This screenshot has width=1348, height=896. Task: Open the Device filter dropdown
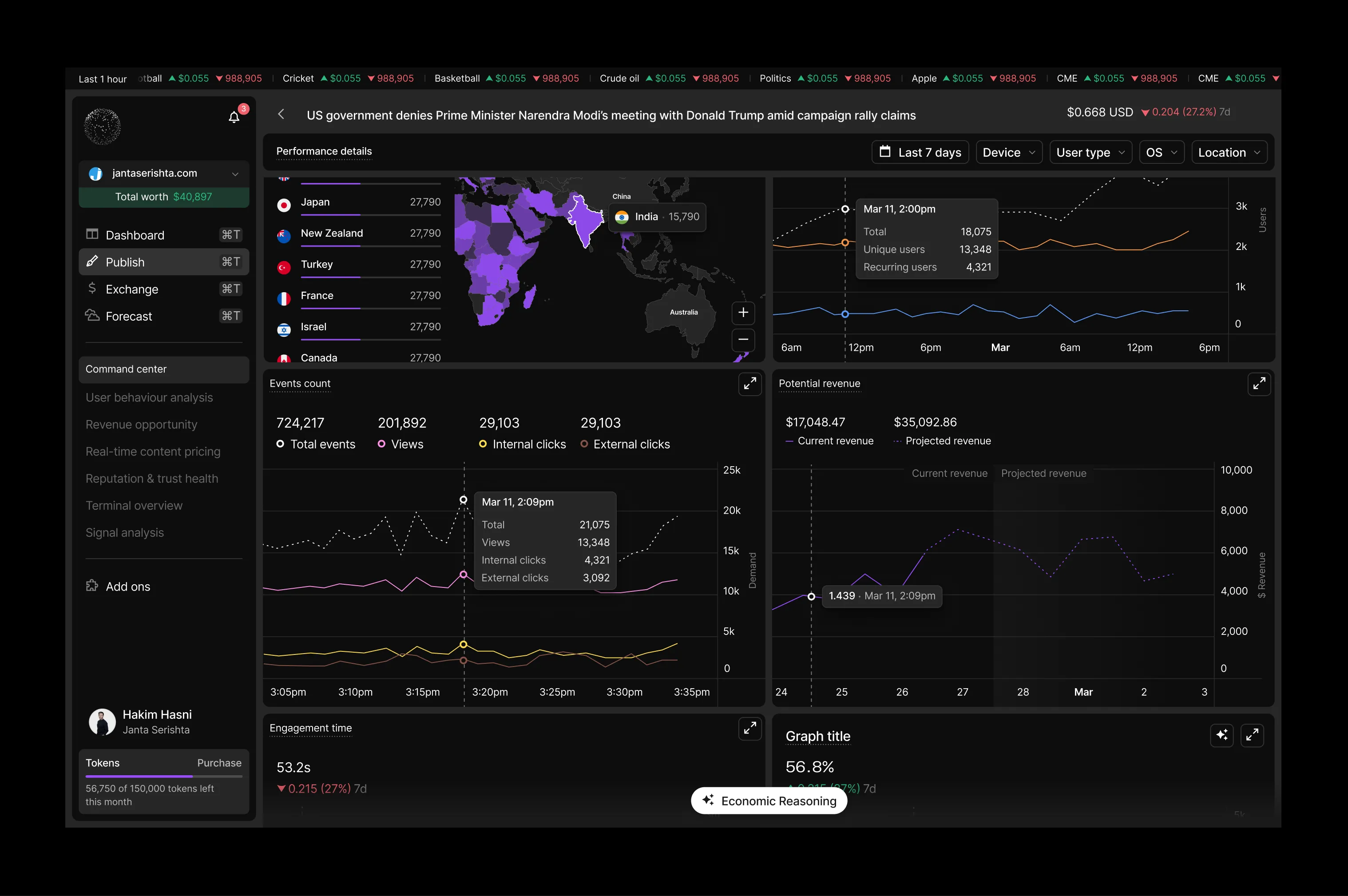click(x=1009, y=152)
